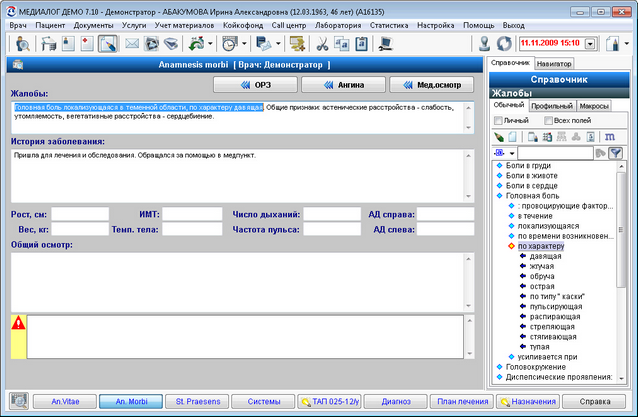Click the record page icon with red cross
638x417 pixels.
coord(87,44)
